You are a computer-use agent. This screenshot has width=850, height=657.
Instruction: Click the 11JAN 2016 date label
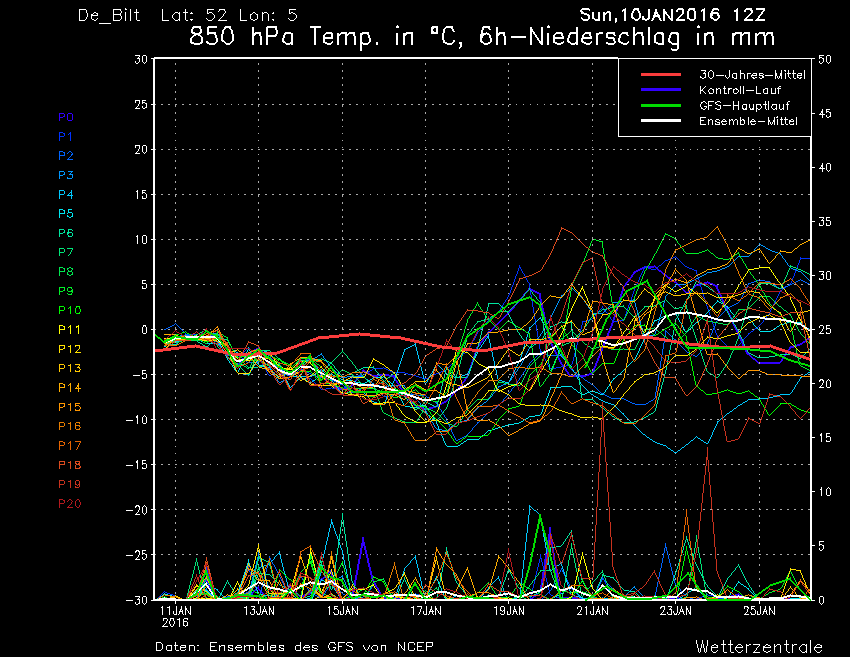point(175,616)
